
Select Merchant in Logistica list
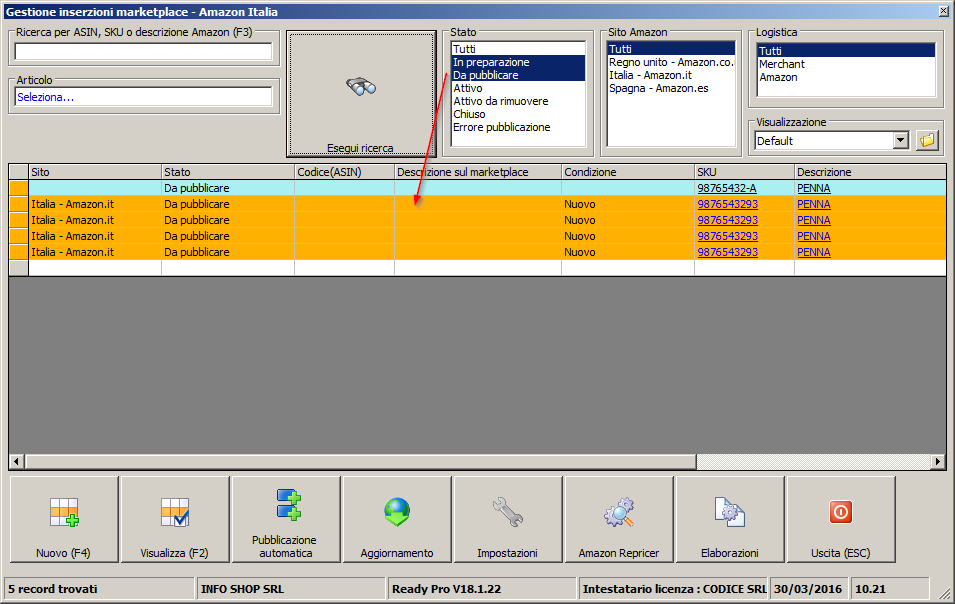[781, 64]
